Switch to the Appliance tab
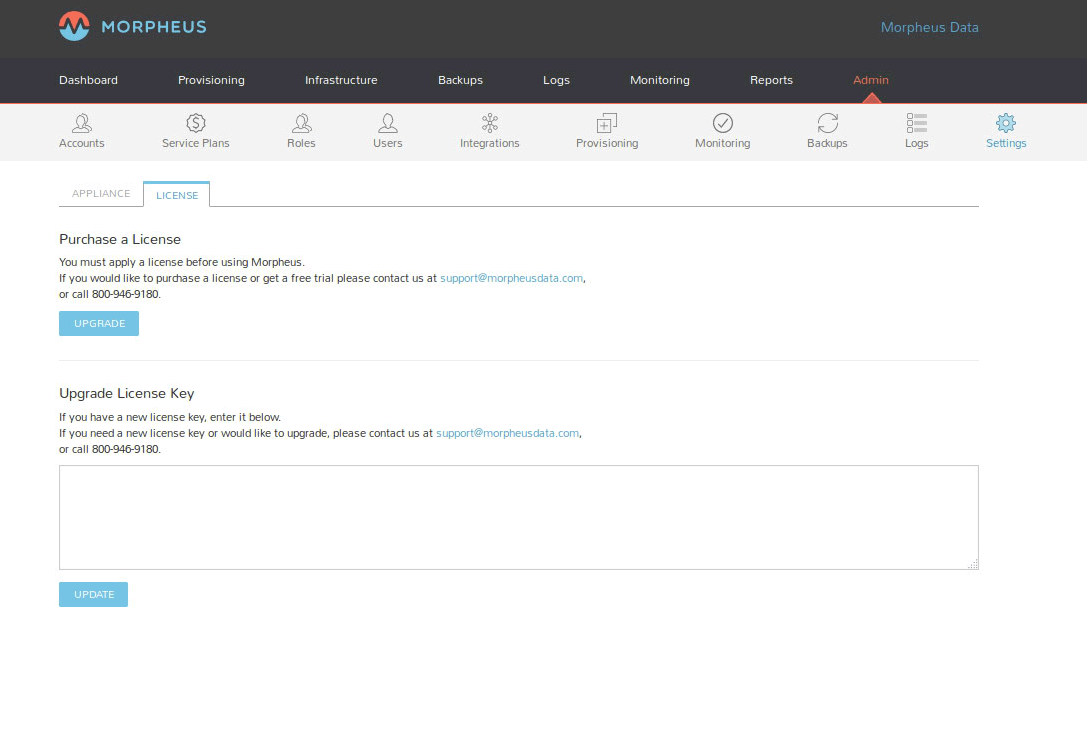 pos(101,194)
